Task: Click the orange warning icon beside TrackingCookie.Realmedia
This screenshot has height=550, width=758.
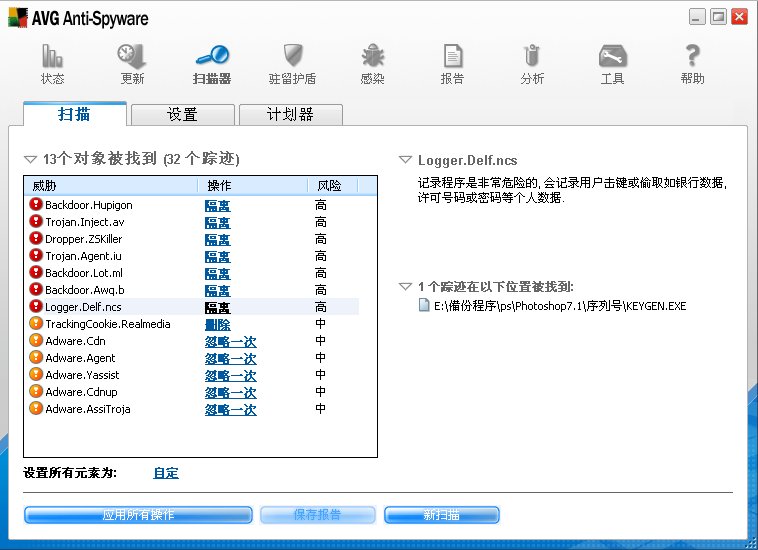Action: (36, 323)
